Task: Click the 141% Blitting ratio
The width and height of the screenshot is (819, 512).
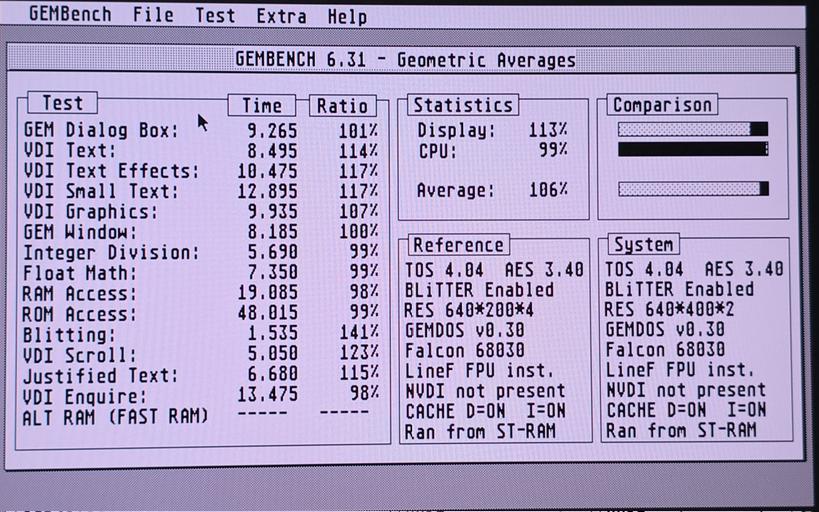Action: pos(359,333)
